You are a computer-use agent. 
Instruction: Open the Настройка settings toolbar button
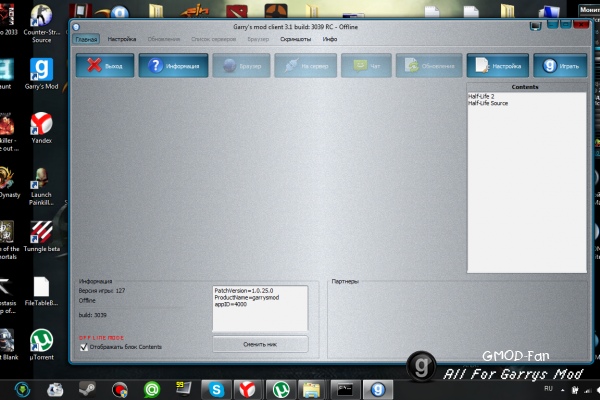[498, 66]
